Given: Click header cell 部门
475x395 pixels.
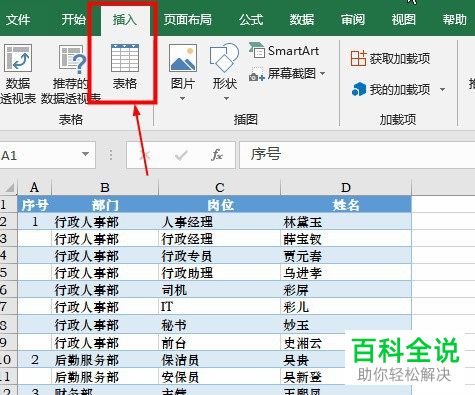Looking at the screenshot, I should pyautogui.click(x=105, y=205).
